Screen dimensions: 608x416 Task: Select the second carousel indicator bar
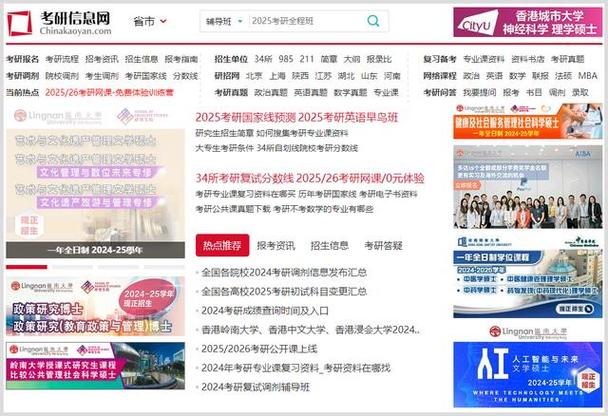pyautogui.click(x=72, y=267)
